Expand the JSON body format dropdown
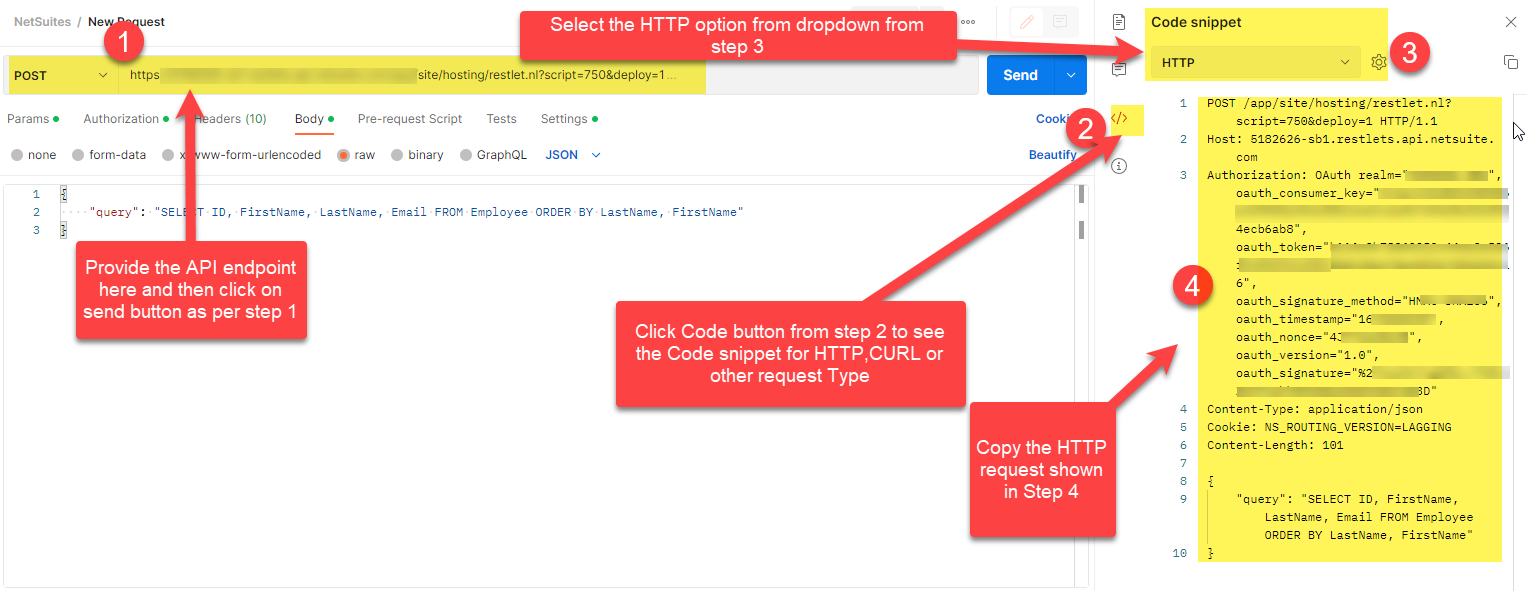The width and height of the screenshot is (1534, 591). [573, 155]
